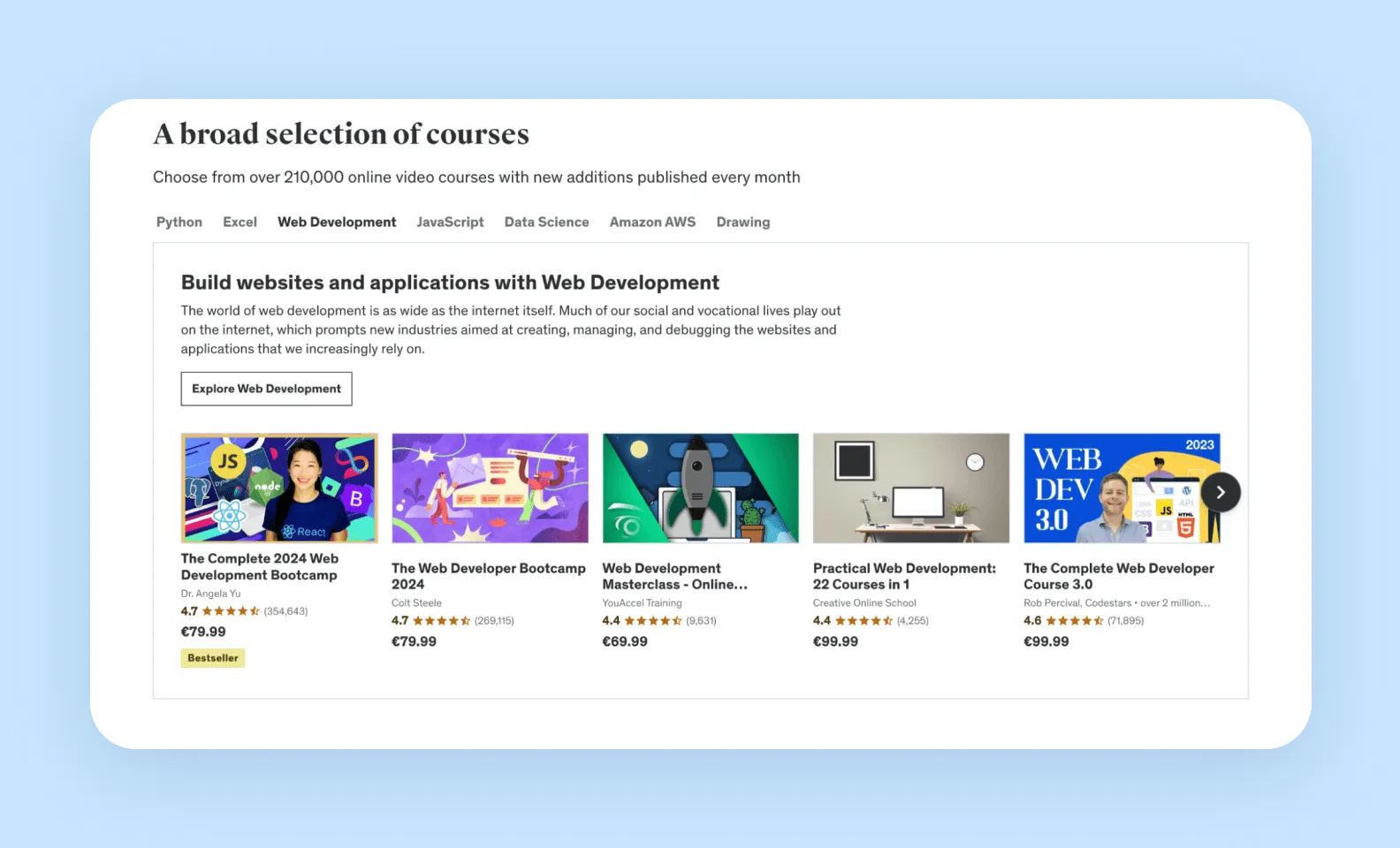Click instructor Creative Online School

tap(864, 603)
